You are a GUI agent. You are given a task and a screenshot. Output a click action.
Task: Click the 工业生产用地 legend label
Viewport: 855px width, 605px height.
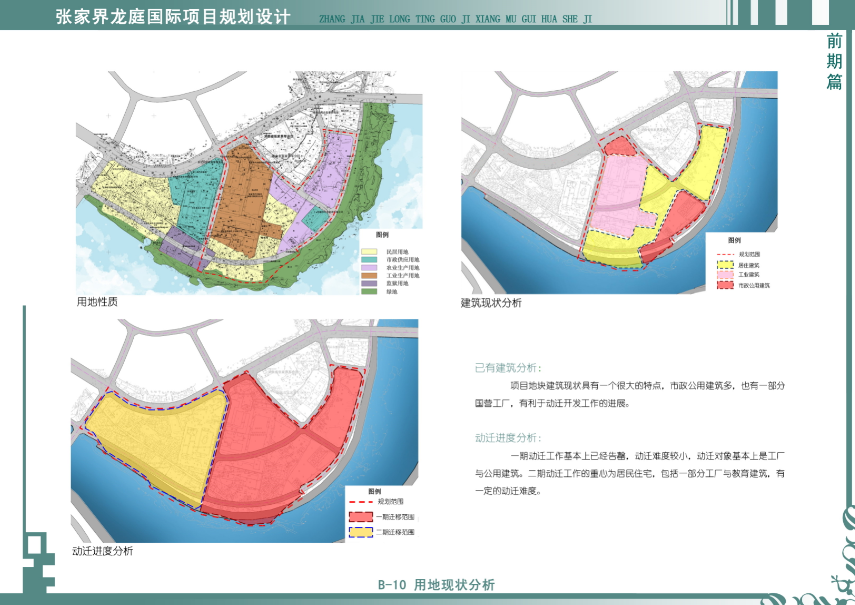pos(403,276)
